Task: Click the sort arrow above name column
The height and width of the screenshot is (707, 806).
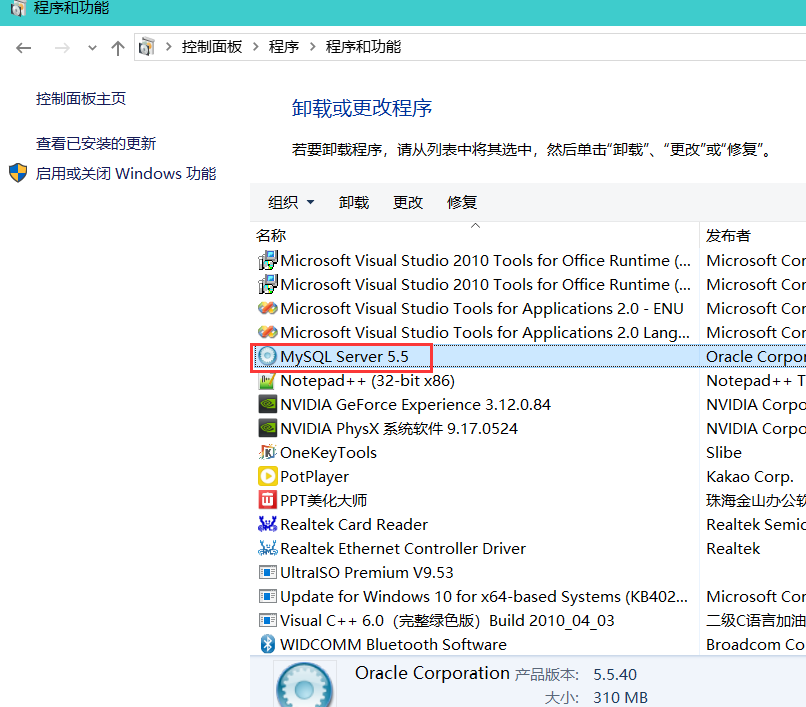Action: (x=475, y=225)
